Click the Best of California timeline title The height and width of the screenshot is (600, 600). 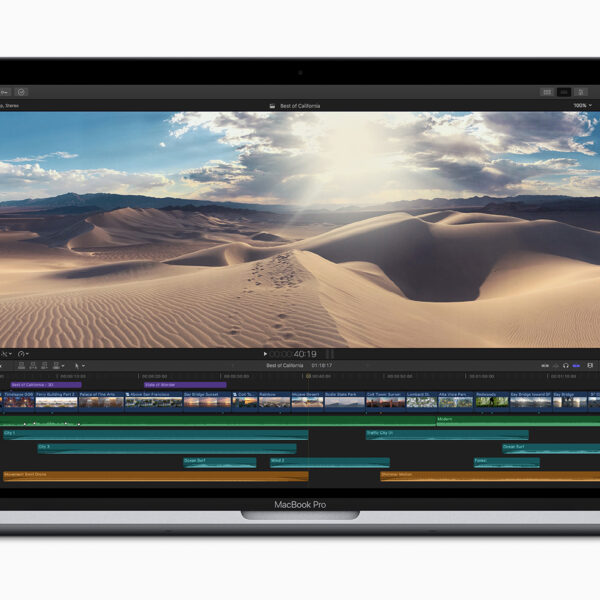285,365
